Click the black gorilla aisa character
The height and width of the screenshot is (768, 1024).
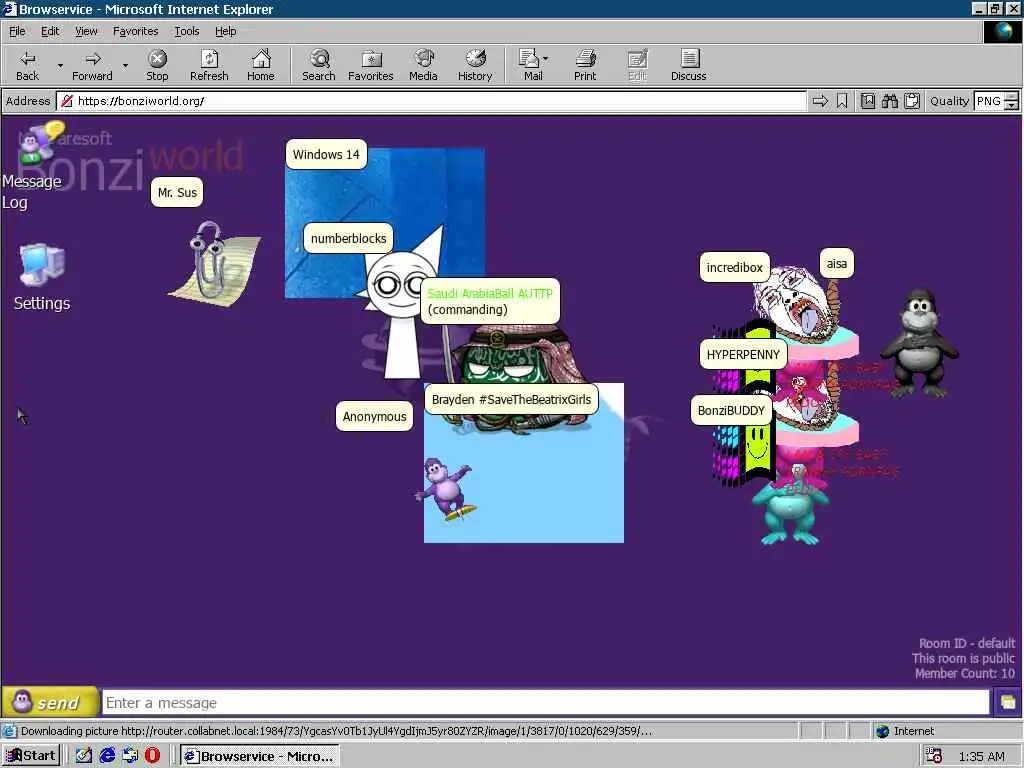click(920, 344)
